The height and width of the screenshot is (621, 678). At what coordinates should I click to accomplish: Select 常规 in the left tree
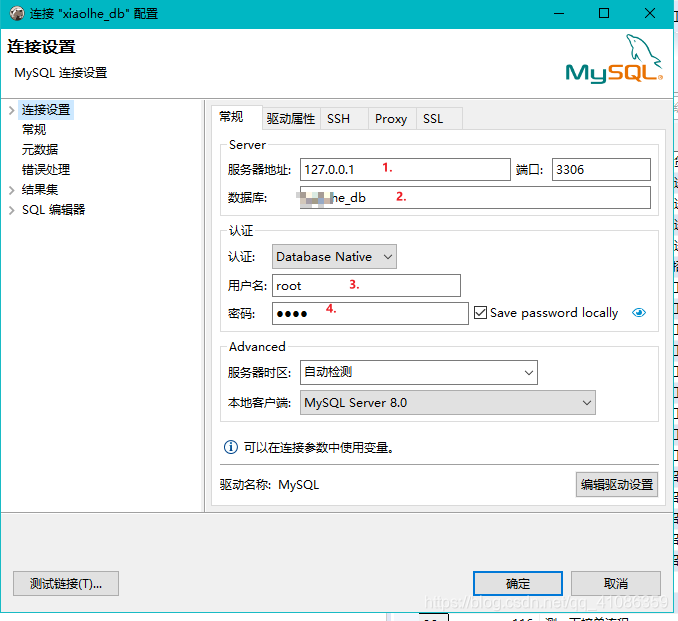coord(34,130)
